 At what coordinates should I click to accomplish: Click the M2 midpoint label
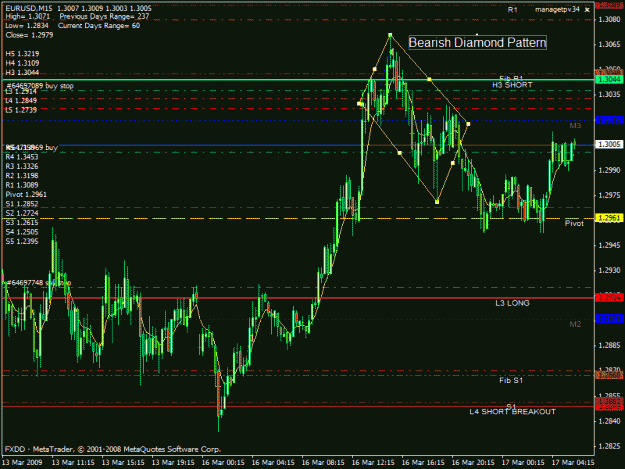tap(575, 324)
